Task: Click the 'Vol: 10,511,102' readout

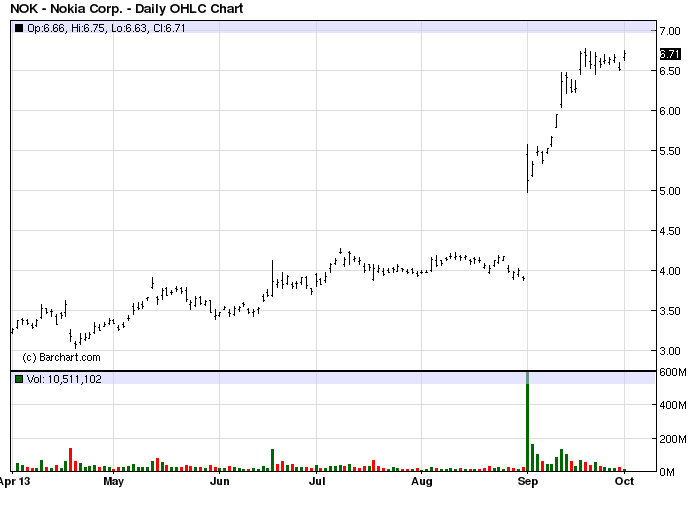Action: [64, 379]
